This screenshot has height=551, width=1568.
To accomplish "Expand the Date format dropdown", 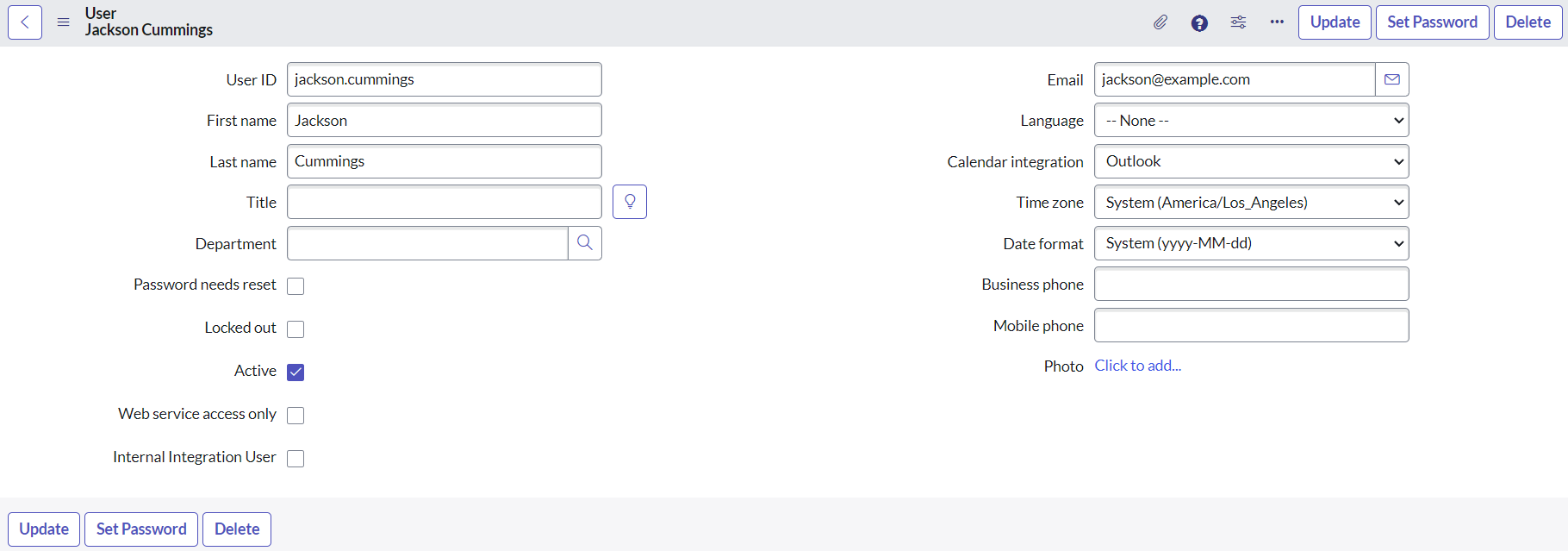I will pos(1251,243).
